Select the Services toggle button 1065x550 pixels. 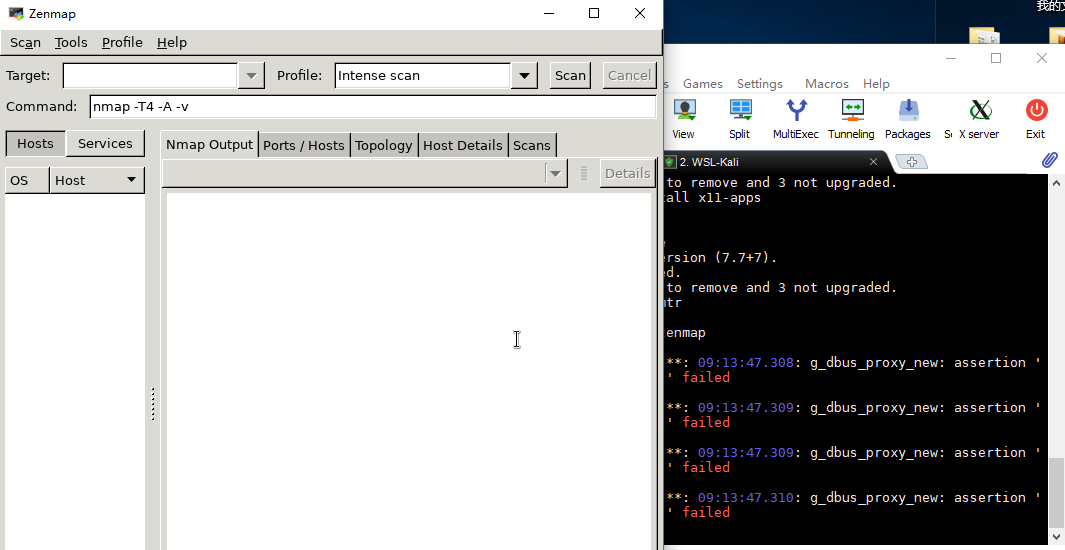pyautogui.click(x=105, y=143)
